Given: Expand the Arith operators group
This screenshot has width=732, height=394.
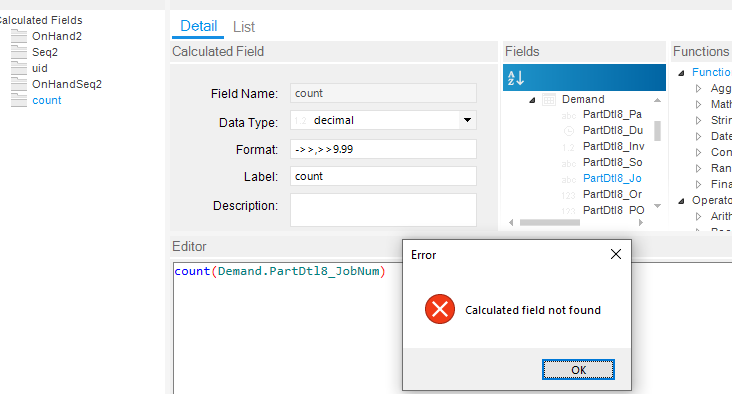Looking at the screenshot, I should click(698, 216).
